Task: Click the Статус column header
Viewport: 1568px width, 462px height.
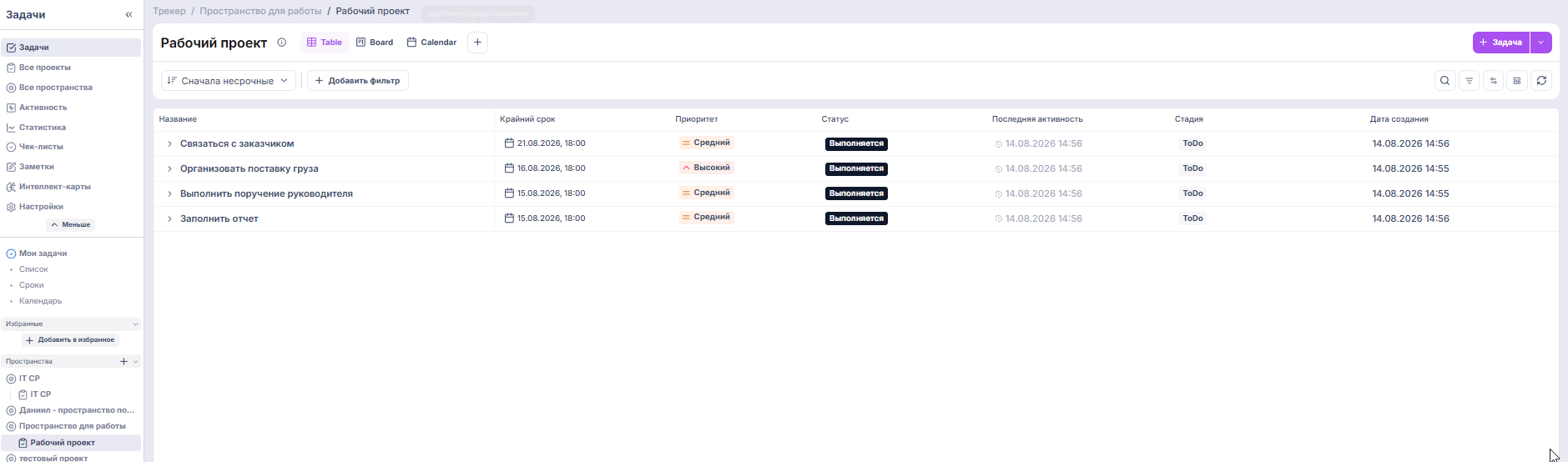Action: click(x=834, y=119)
